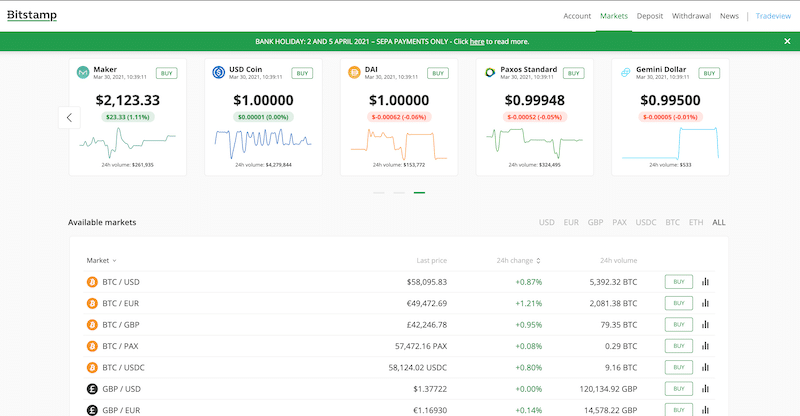This screenshot has height=416, width=800.
Task: Open USD Coin price sparkline chart
Action: point(263,143)
